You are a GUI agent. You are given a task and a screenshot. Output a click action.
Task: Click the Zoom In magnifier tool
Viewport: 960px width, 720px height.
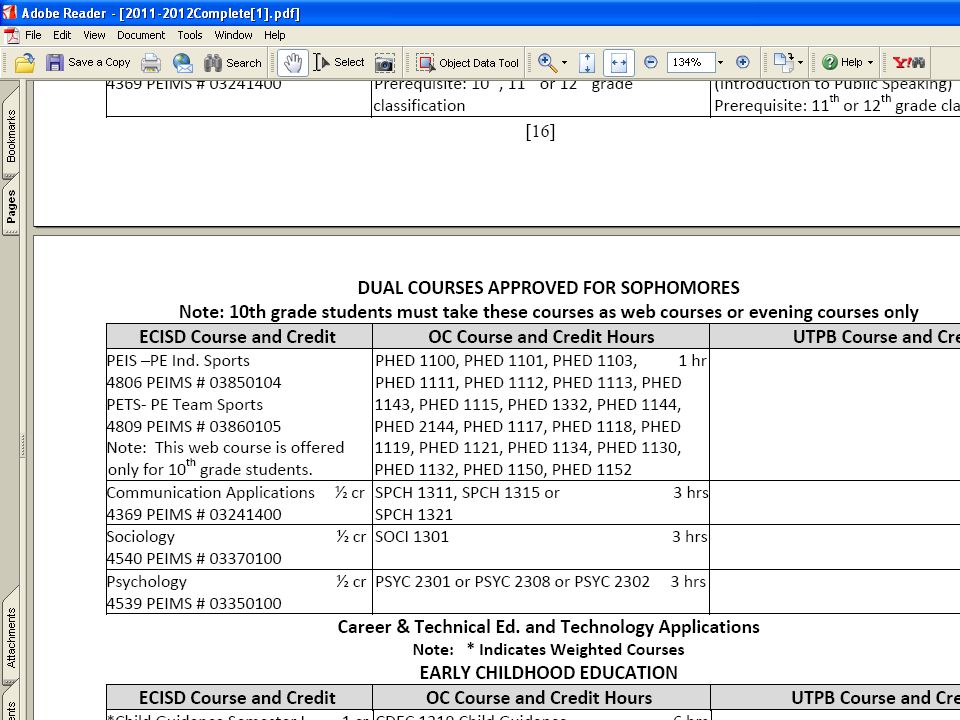tap(547, 62)
